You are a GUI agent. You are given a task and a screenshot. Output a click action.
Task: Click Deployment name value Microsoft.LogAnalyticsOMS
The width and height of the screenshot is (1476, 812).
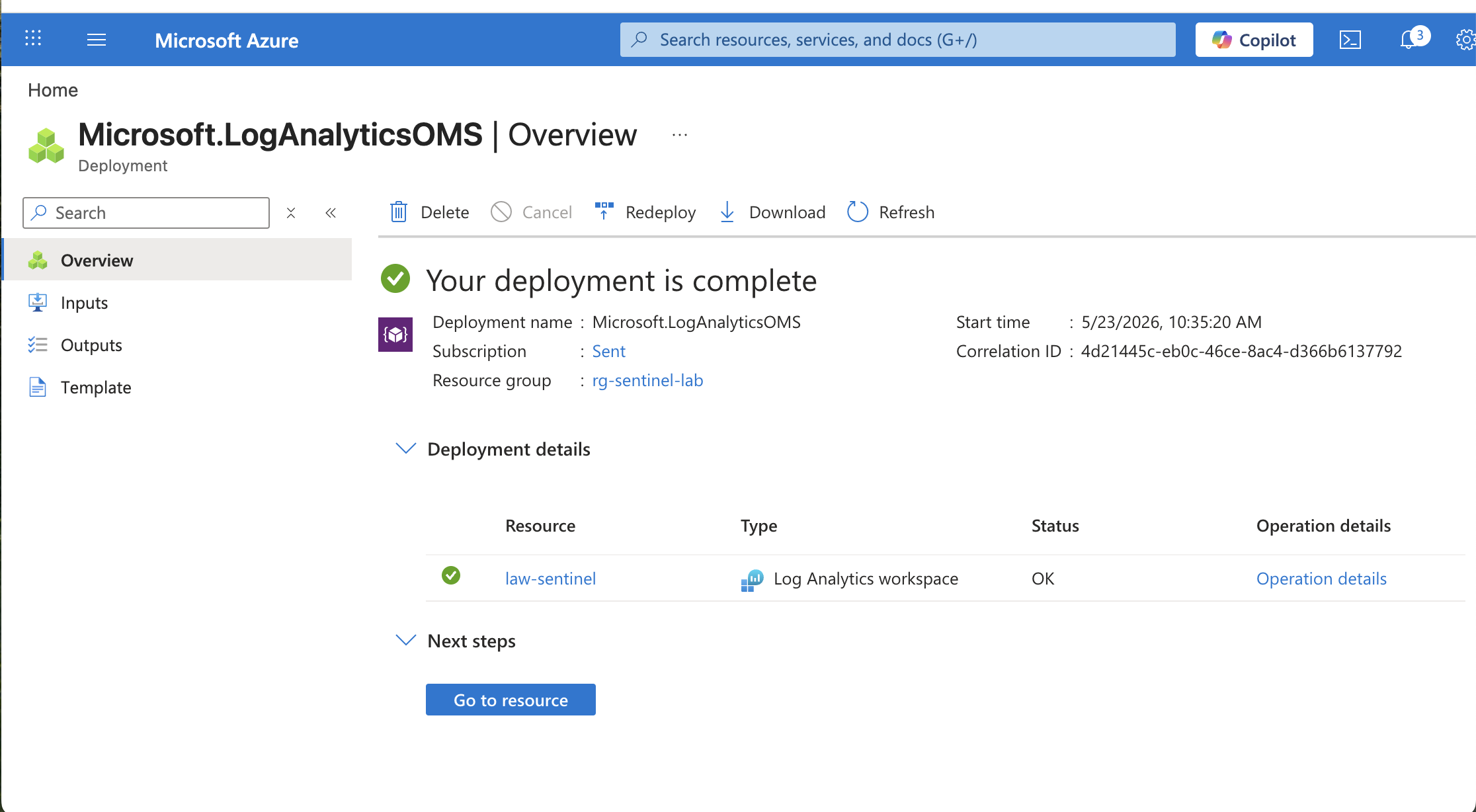696,322
